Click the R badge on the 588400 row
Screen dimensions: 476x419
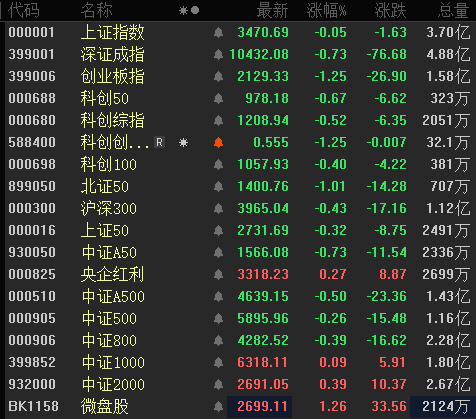[x=159, y=142]
